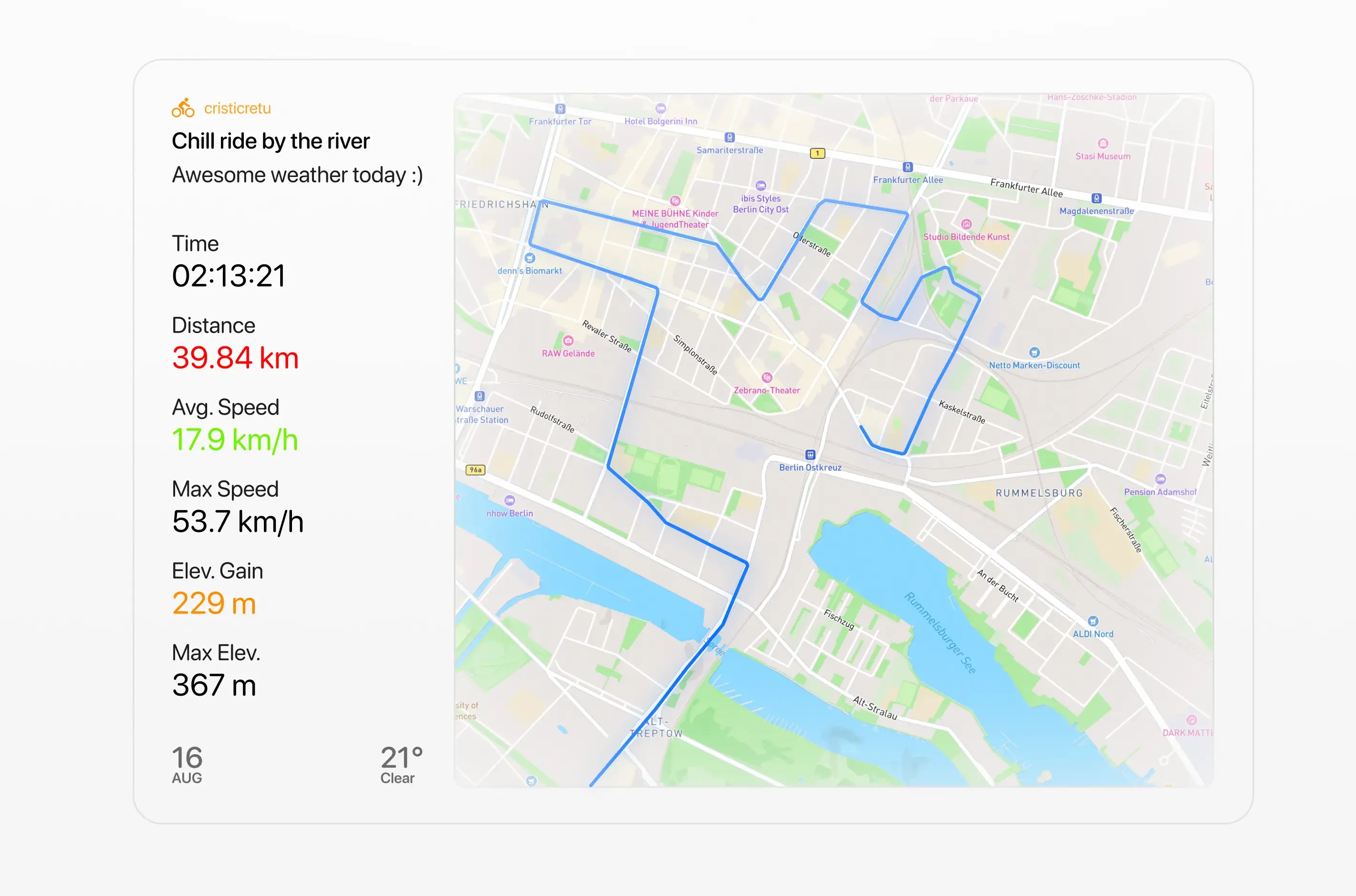Select the Pension Adamshof lodging icon
Screen dimensions: 1356x896
[1160, 479]
